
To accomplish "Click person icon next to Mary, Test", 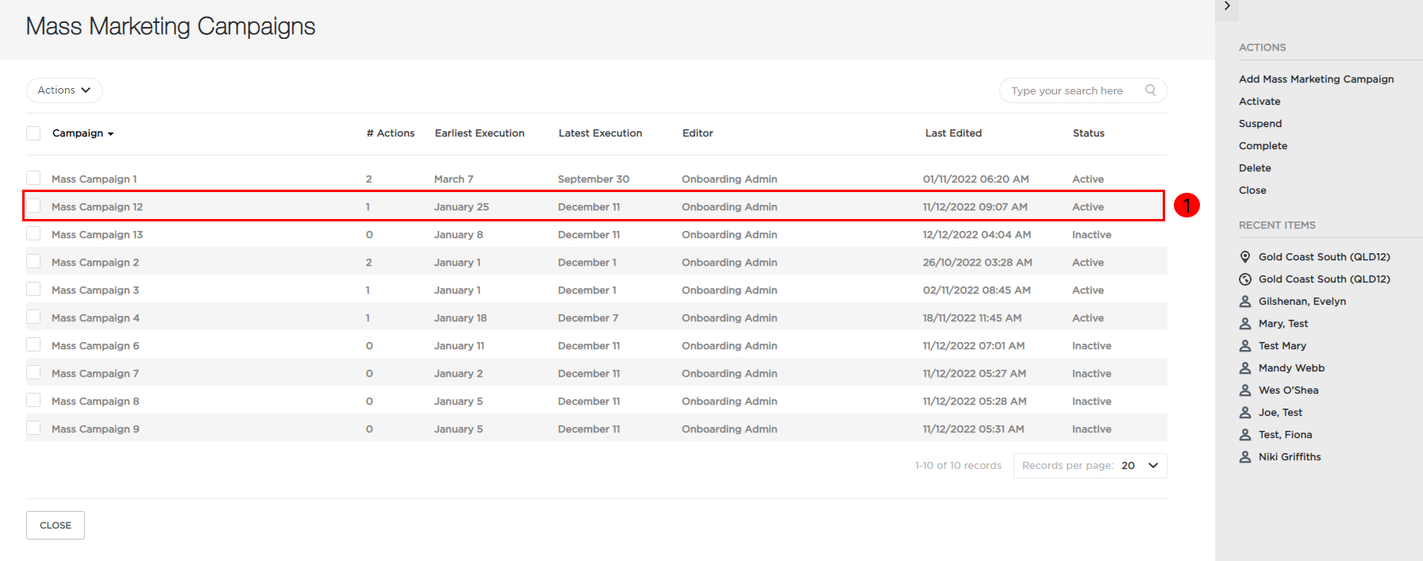I will (1245, 324).
